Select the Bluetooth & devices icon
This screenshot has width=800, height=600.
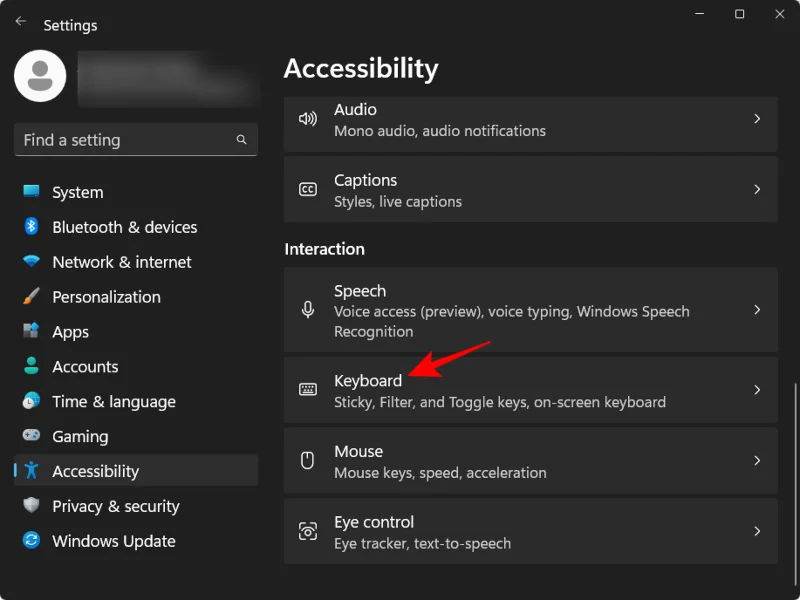[x=30, y=227]
